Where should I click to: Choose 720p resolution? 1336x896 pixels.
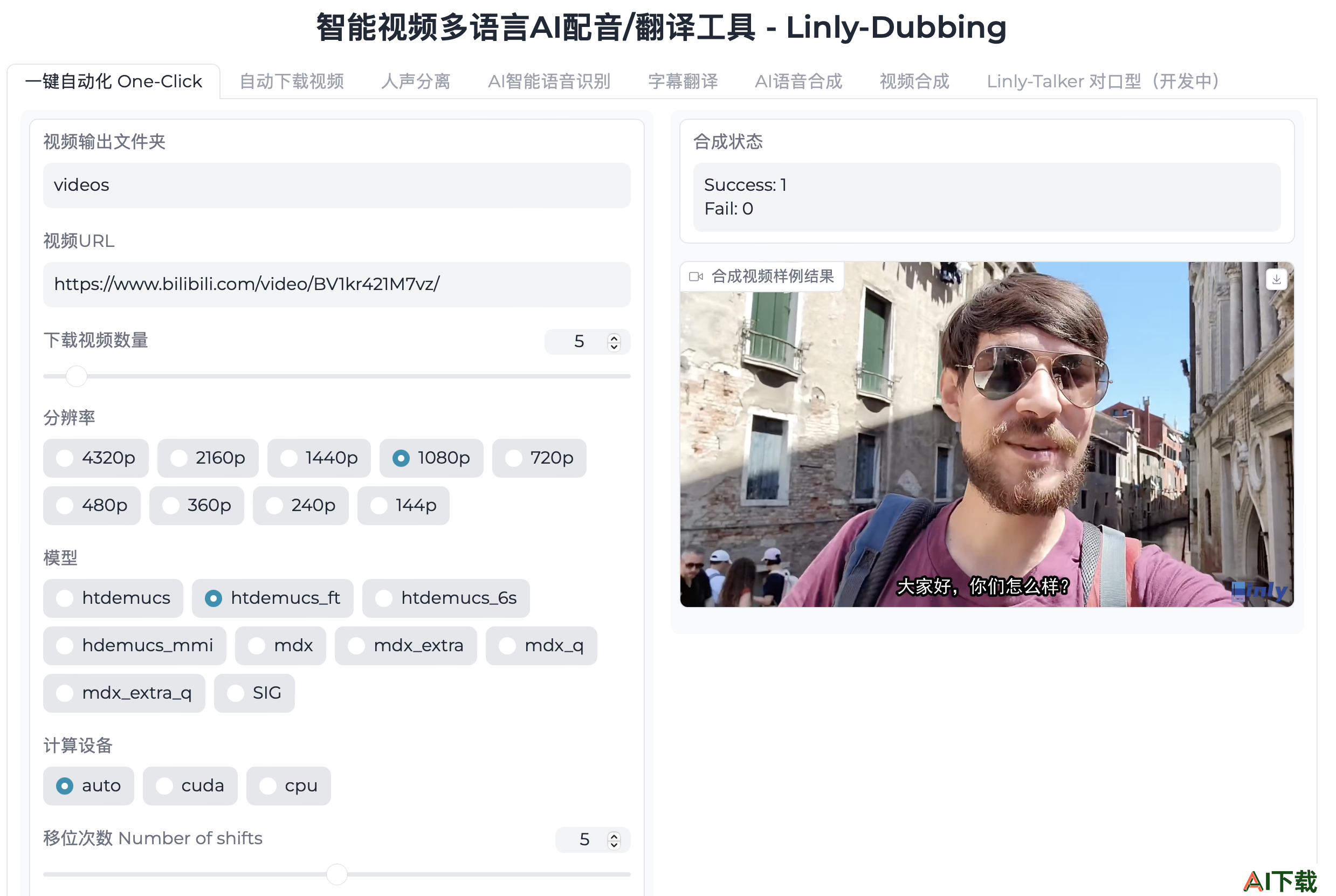540,458
